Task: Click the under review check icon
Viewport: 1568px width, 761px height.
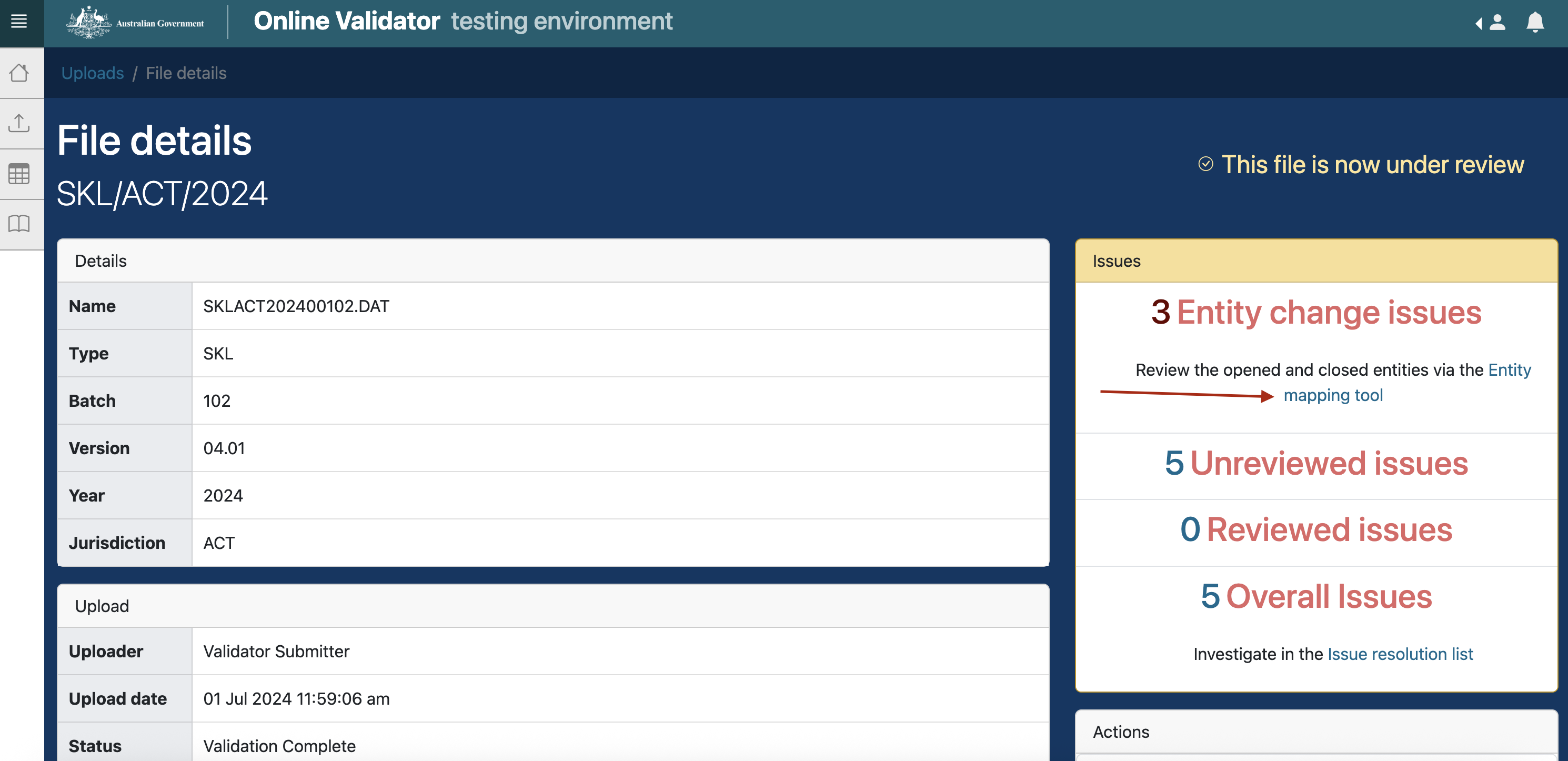Action: [x=1205, y=164]
